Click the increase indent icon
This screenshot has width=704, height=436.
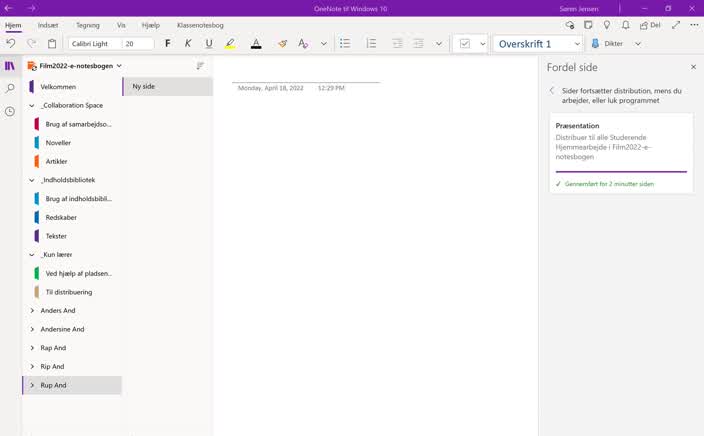click(418, 44)
